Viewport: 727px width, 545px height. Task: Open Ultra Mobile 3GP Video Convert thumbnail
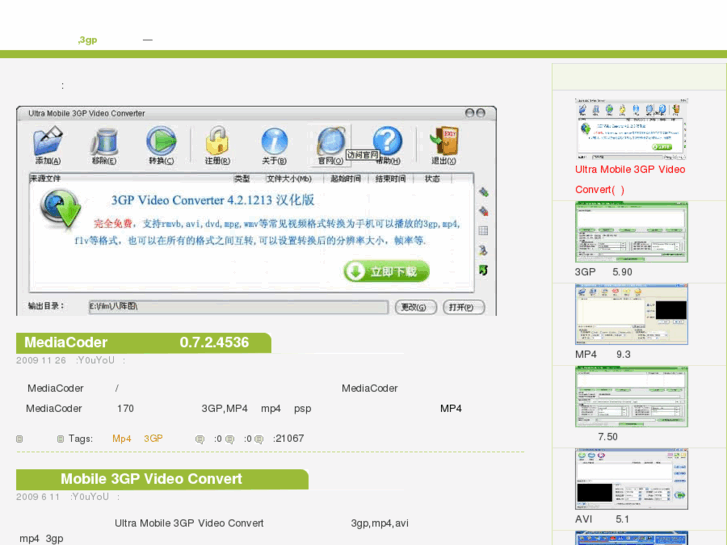(631, 129)
